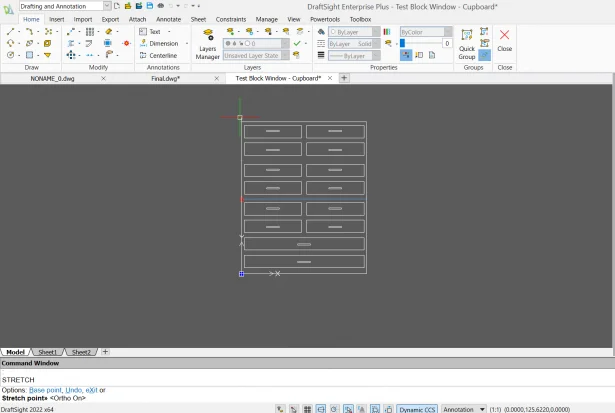Viewport: 615px width, 413px height.
Task: Open the FInal.dwg document tab
Action: point(166,77)
